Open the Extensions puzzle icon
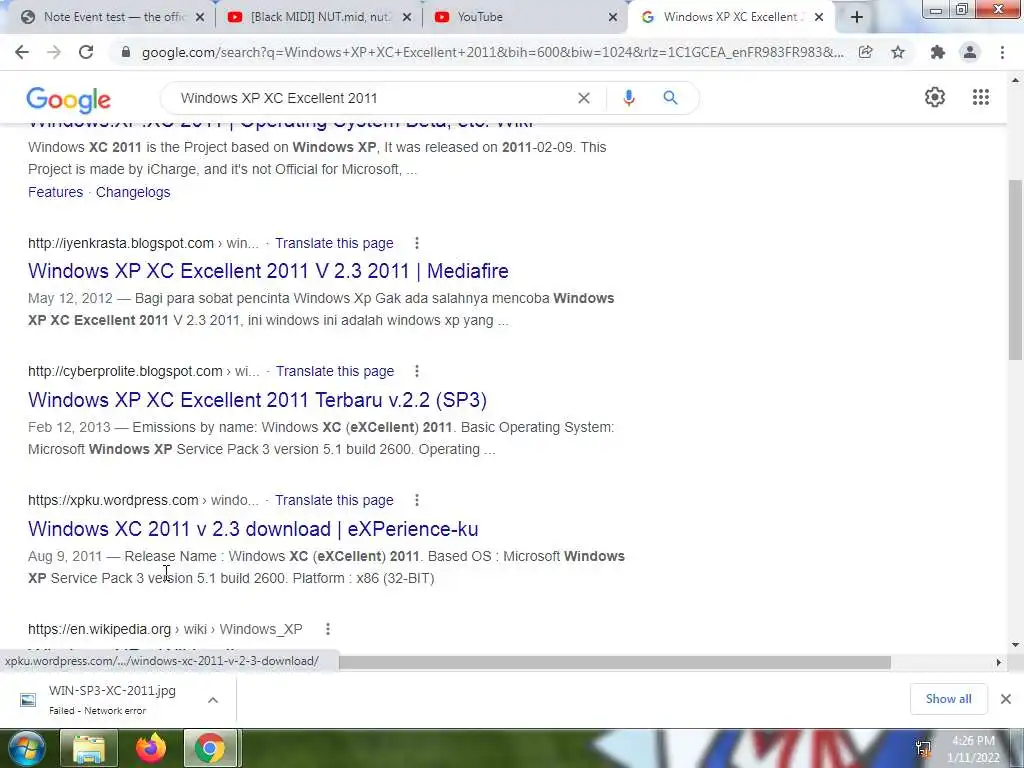Screen dimensions: 1024x768 938,52
